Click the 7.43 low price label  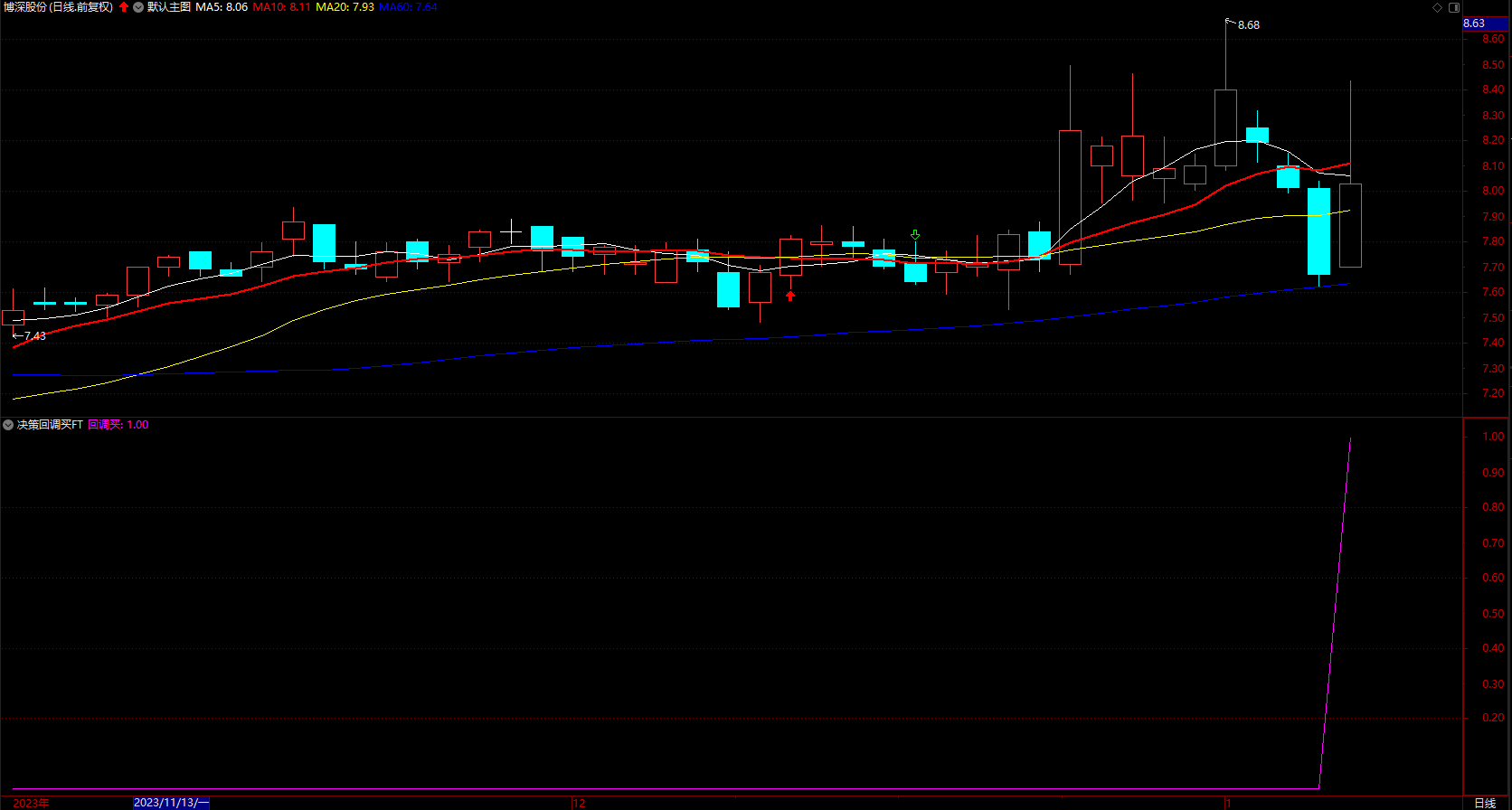point(34,336)
